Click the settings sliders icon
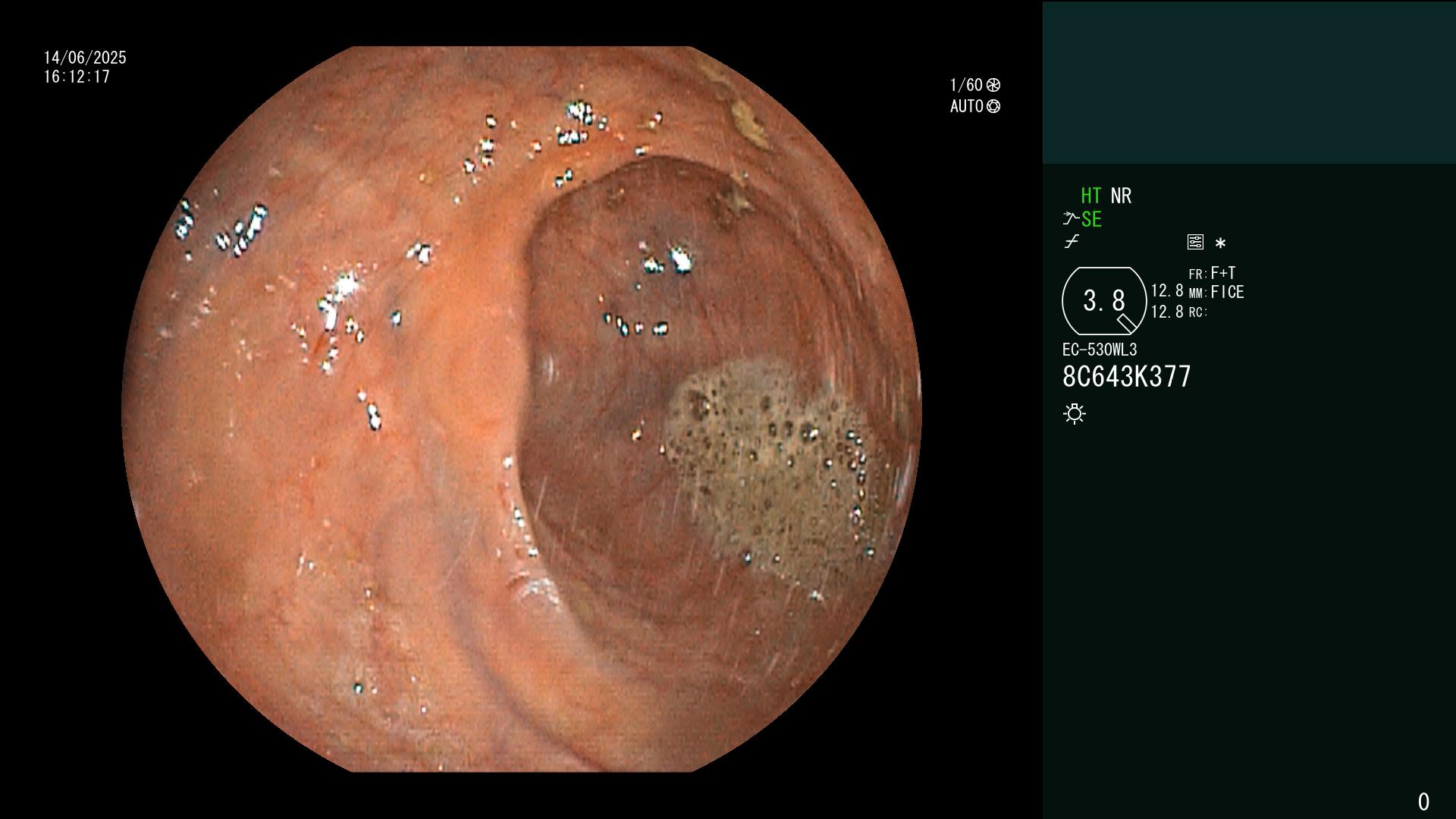The width and height of the screenshot is (1456, 819). [x=1195, y=242]
